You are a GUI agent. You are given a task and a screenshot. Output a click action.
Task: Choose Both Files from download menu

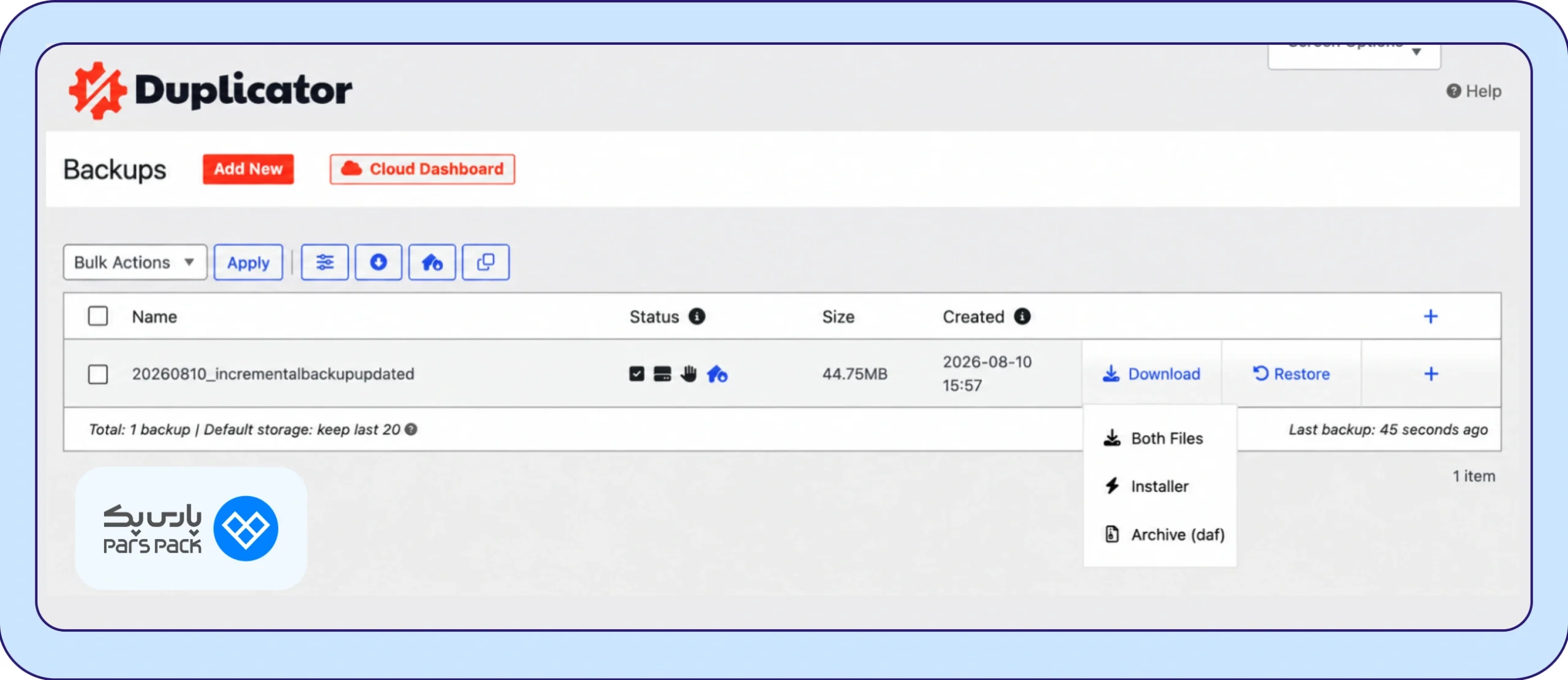[1154, 439]
